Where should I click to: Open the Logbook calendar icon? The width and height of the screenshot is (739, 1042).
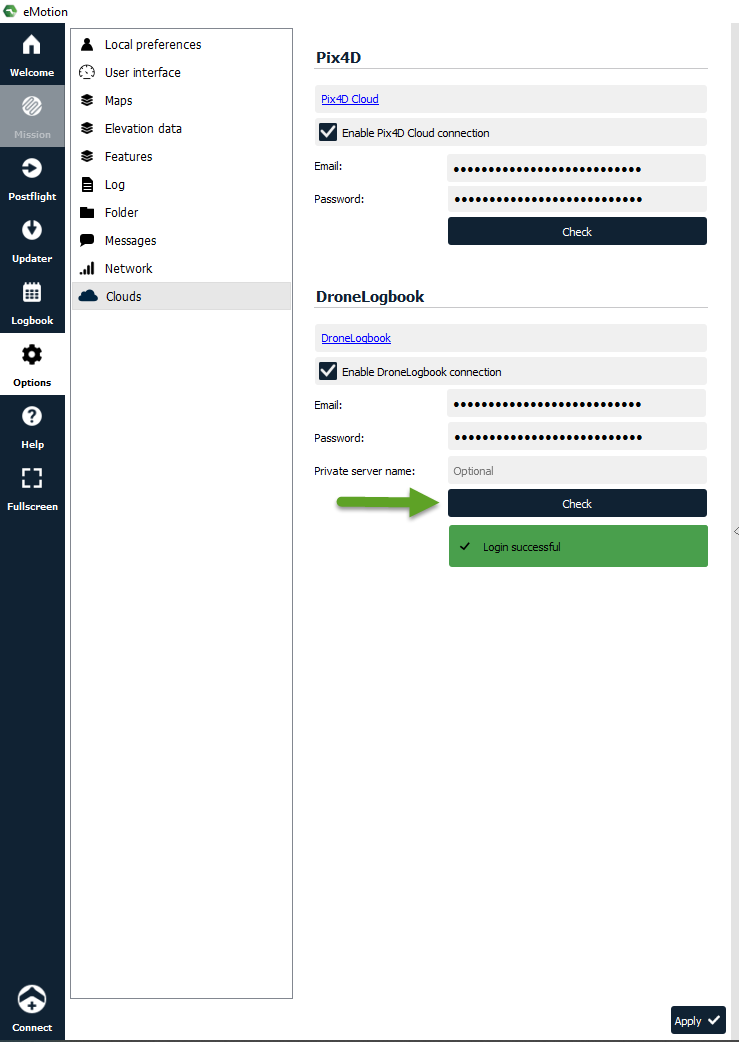click(32, 292)
